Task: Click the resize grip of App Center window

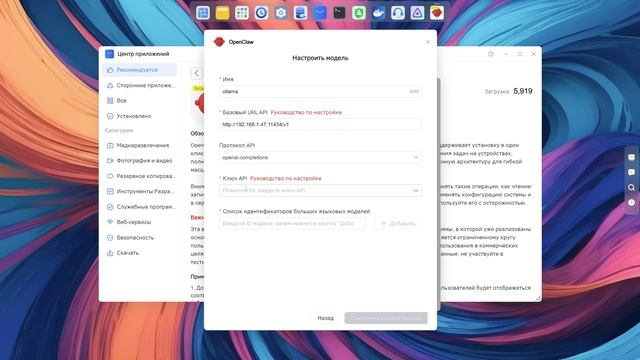Action: coord(538,298)
